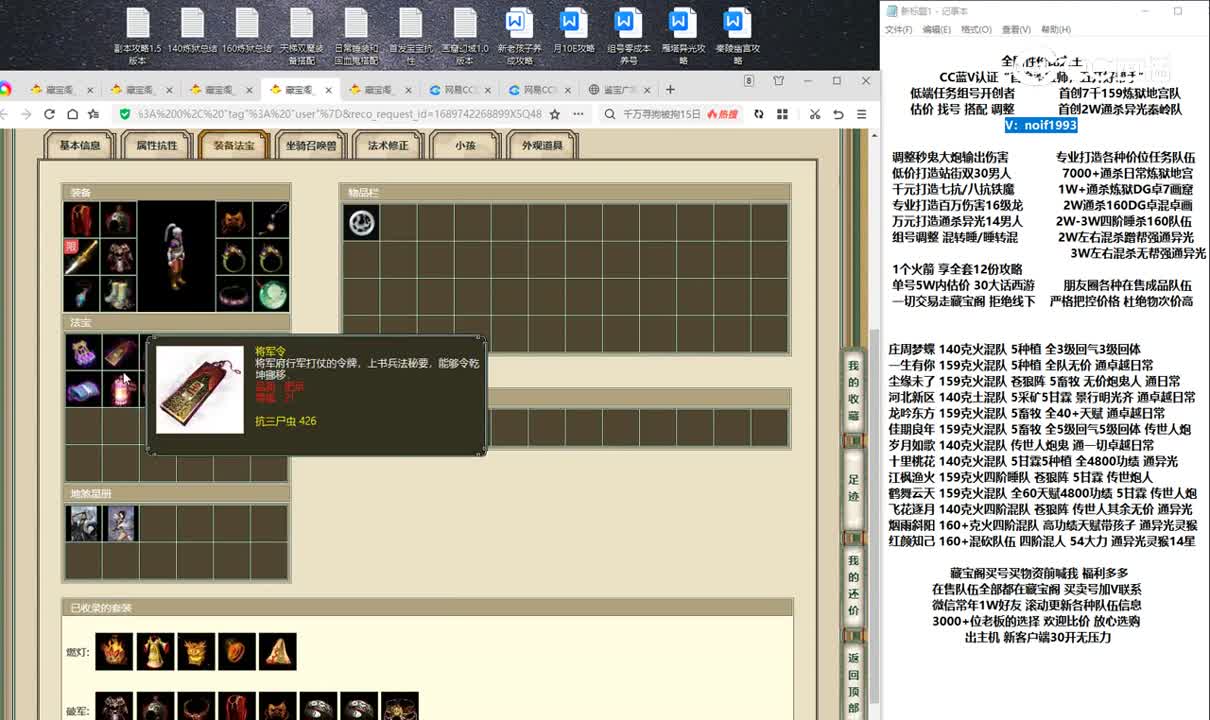
Task: Select the green jade orb equipment icon
Action: 271,293
